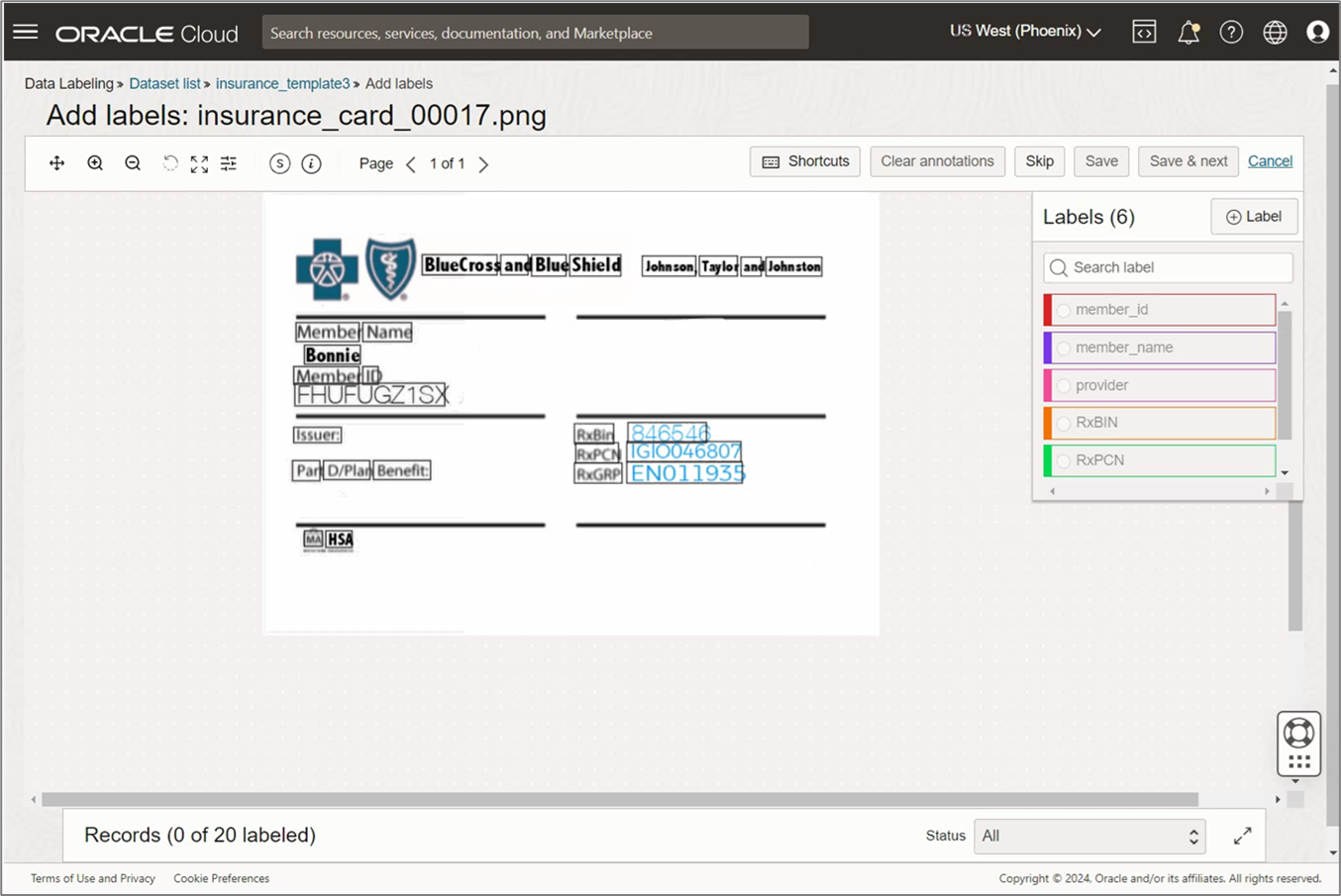Open the insurance_template3 breadcrumb link
The width and height of the screenshot is (1341, 896).
(x=282, y=84)
